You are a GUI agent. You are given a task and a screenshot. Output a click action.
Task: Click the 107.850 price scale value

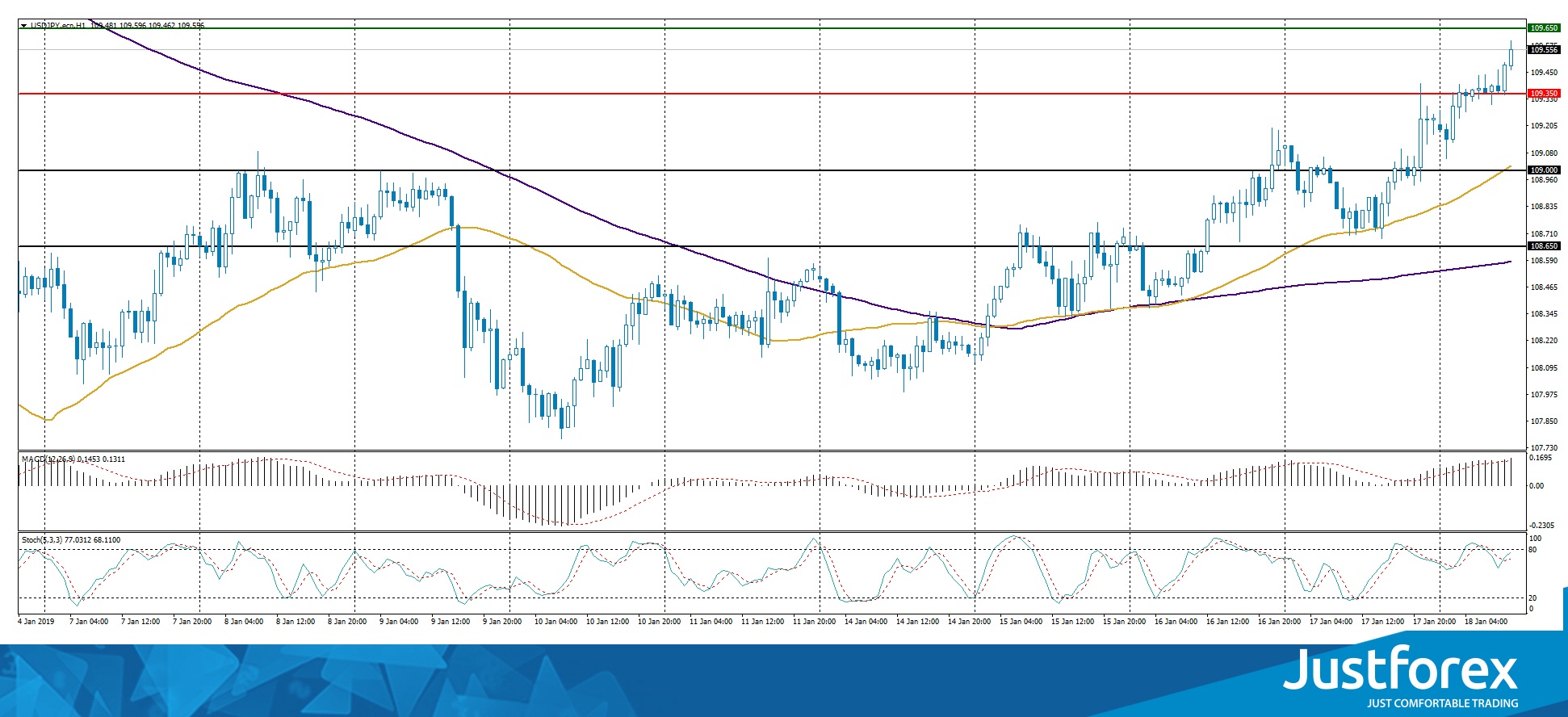point(1544,421)
